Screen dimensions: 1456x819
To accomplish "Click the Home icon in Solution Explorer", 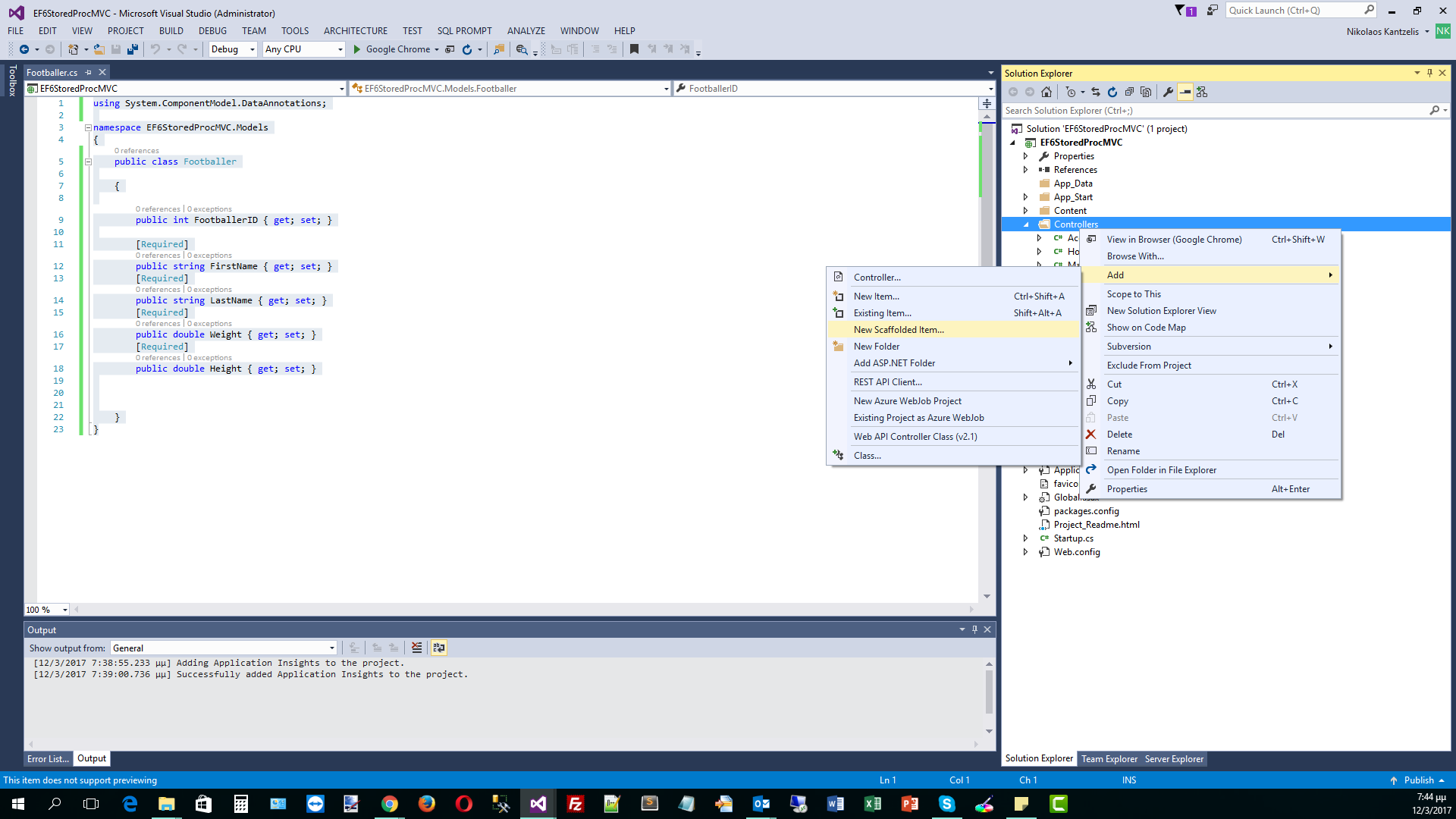I will tap(1046, 92).
